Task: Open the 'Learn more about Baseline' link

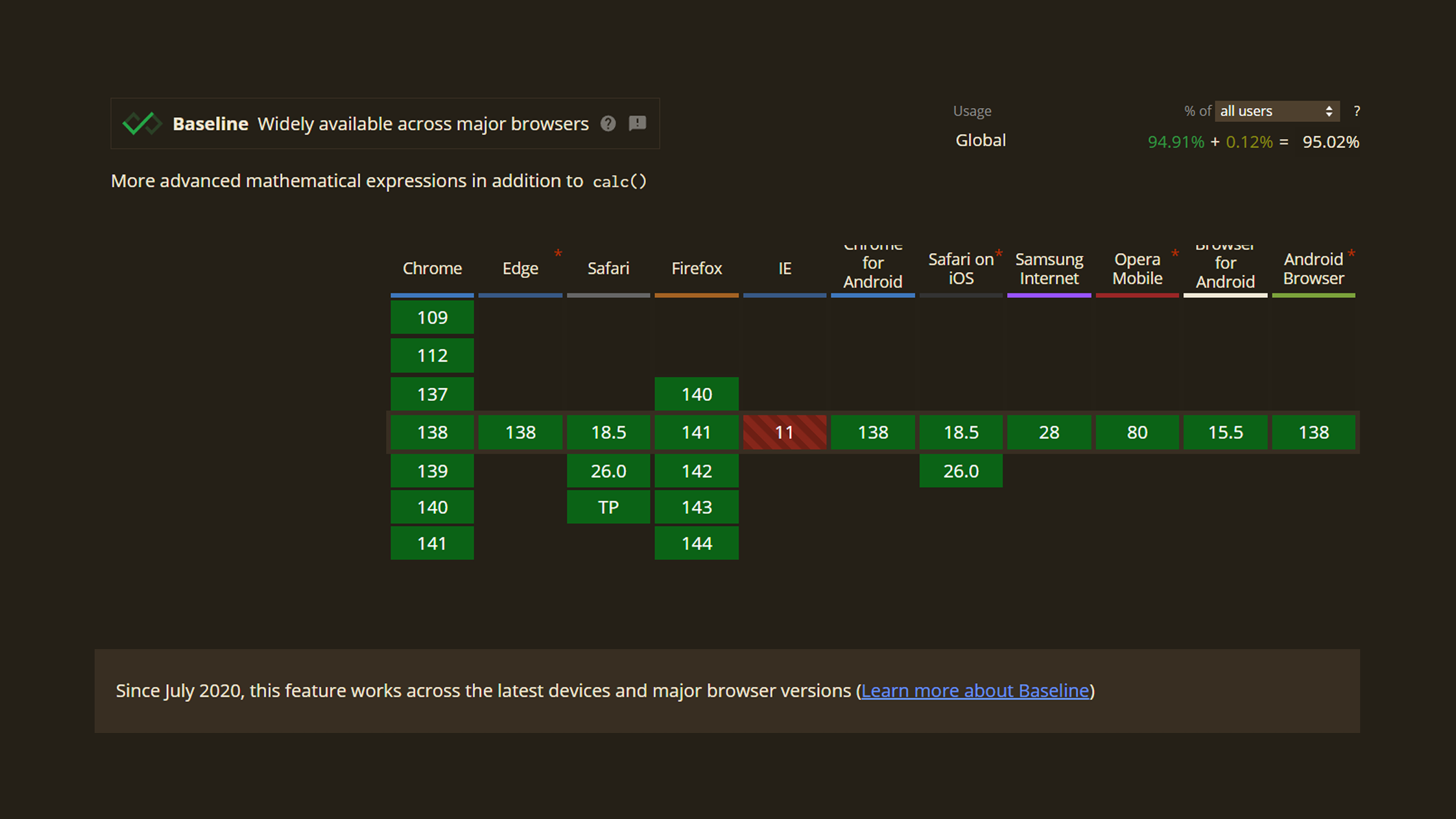Action: (976, 690)
